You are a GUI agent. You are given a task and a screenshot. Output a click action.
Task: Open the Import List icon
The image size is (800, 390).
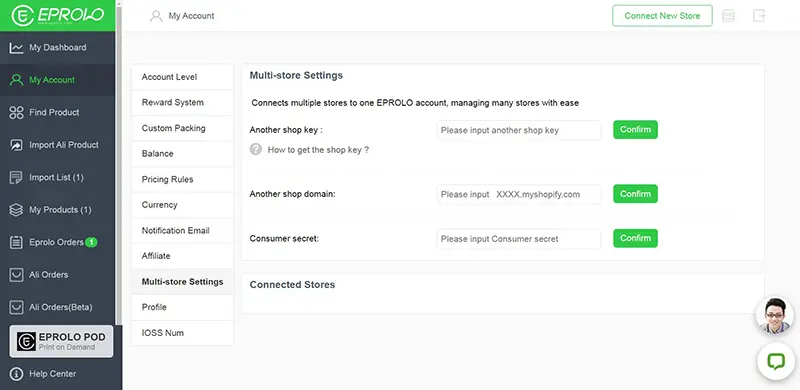pos(16,177)
